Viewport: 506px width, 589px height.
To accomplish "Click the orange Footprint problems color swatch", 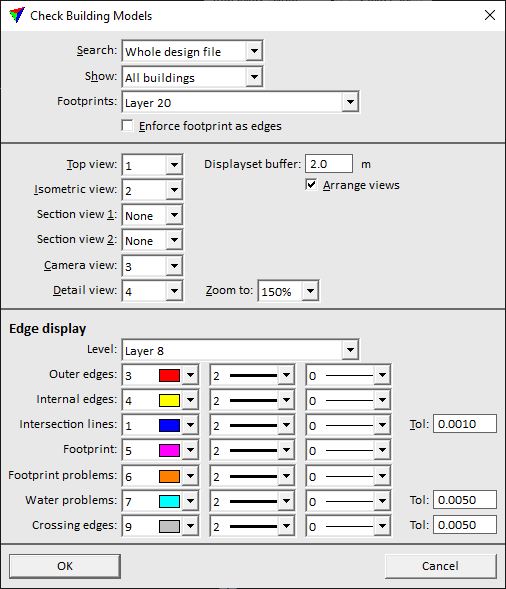I will 169,476.
